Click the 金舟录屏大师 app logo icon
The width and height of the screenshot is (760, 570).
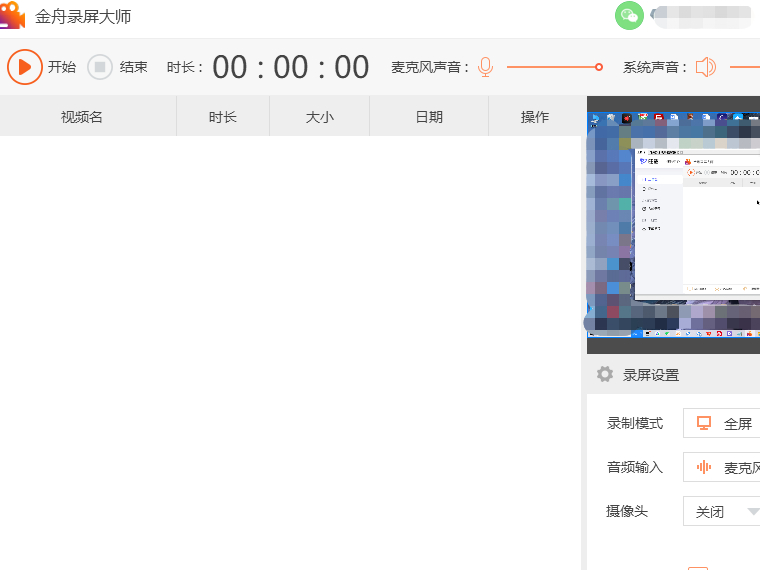[x=12, y=15]
